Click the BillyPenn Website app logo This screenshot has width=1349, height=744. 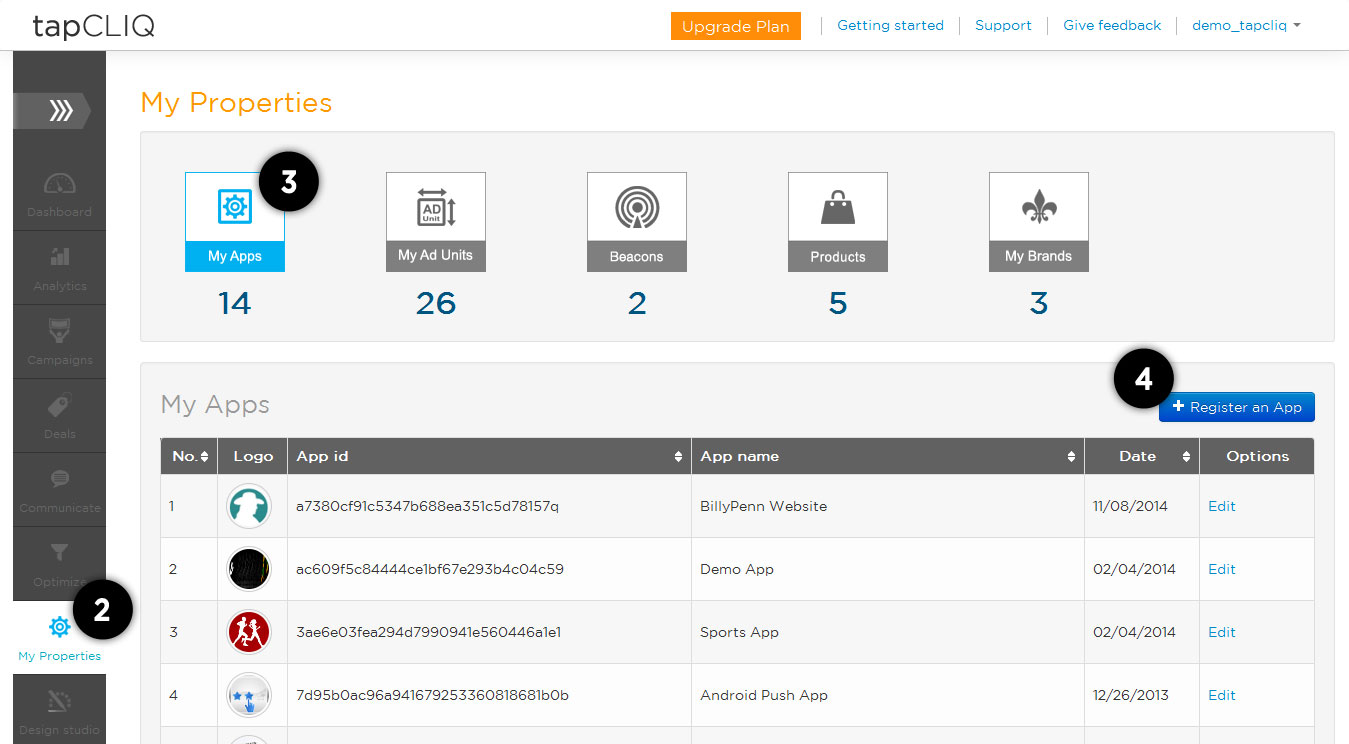[249, 506]
